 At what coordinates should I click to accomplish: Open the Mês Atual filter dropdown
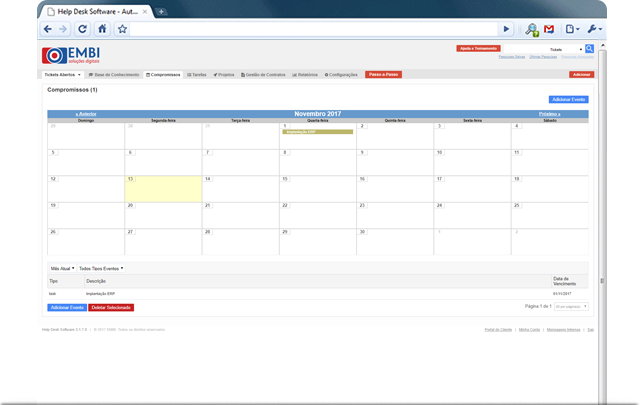[62, 268]
